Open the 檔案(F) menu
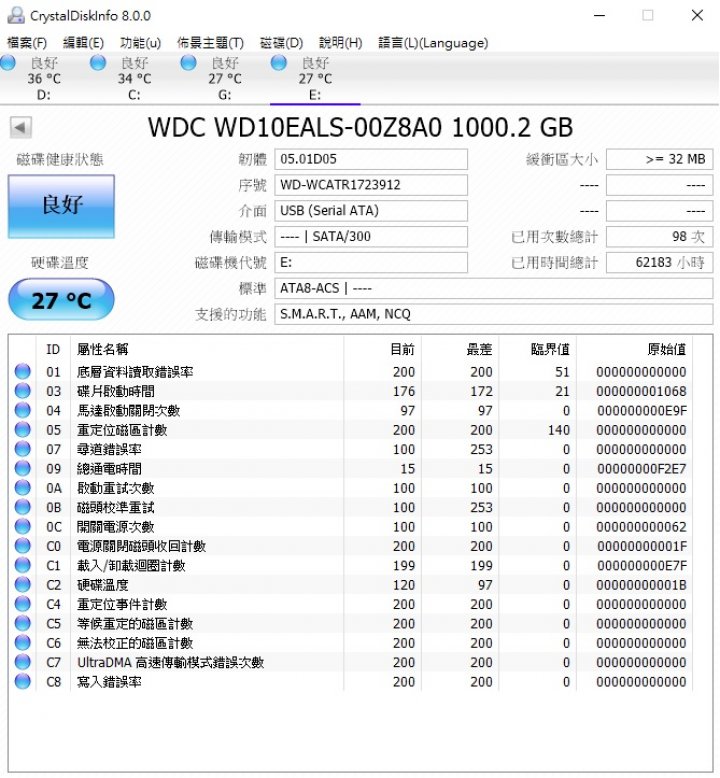This screenshot has width=720, height=778. point(27,43)
